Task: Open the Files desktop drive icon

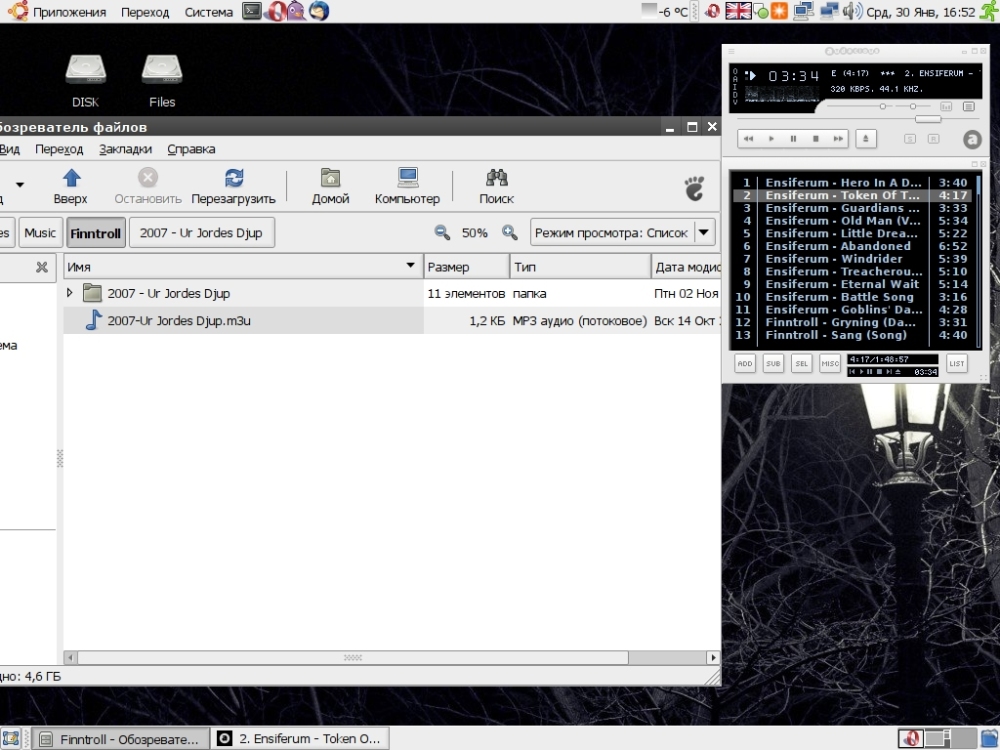Action: pos(162,81)
